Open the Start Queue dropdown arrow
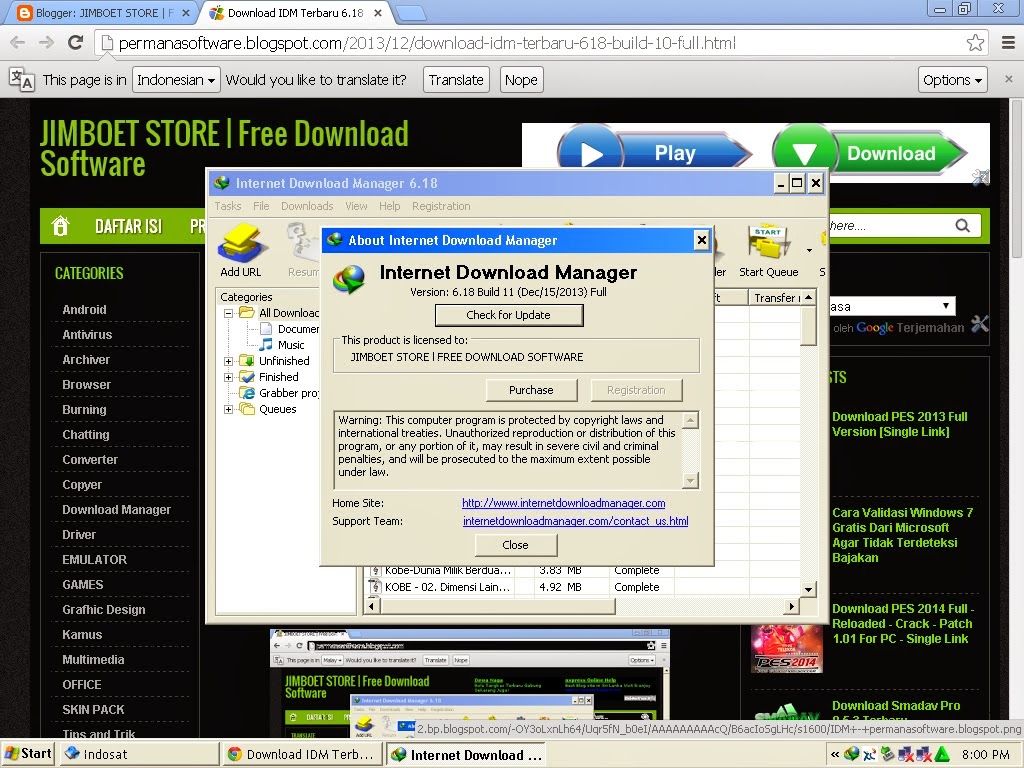The width and height of the screenshot is (1024, 768). [x=809, y=250]
